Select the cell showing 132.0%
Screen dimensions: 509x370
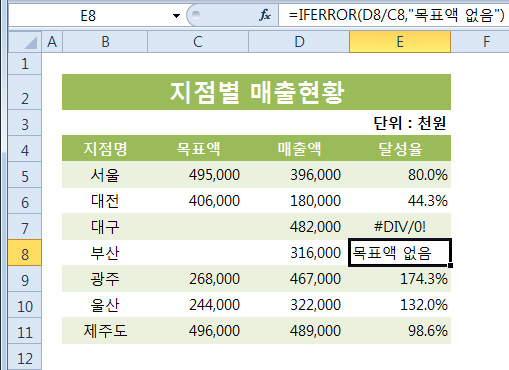(400, 305)
